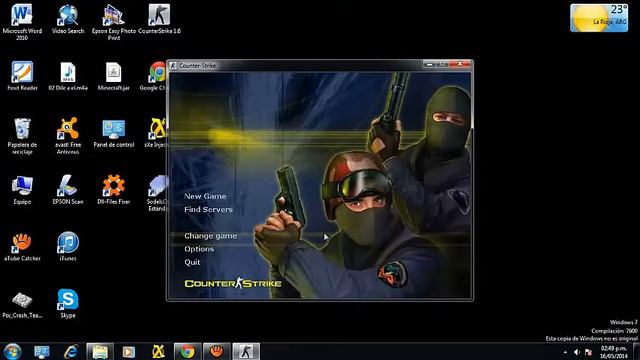The height and width of the screenshot is (360, 640).
Task: Open Counter-Strike Options
Action: point(199,249)
